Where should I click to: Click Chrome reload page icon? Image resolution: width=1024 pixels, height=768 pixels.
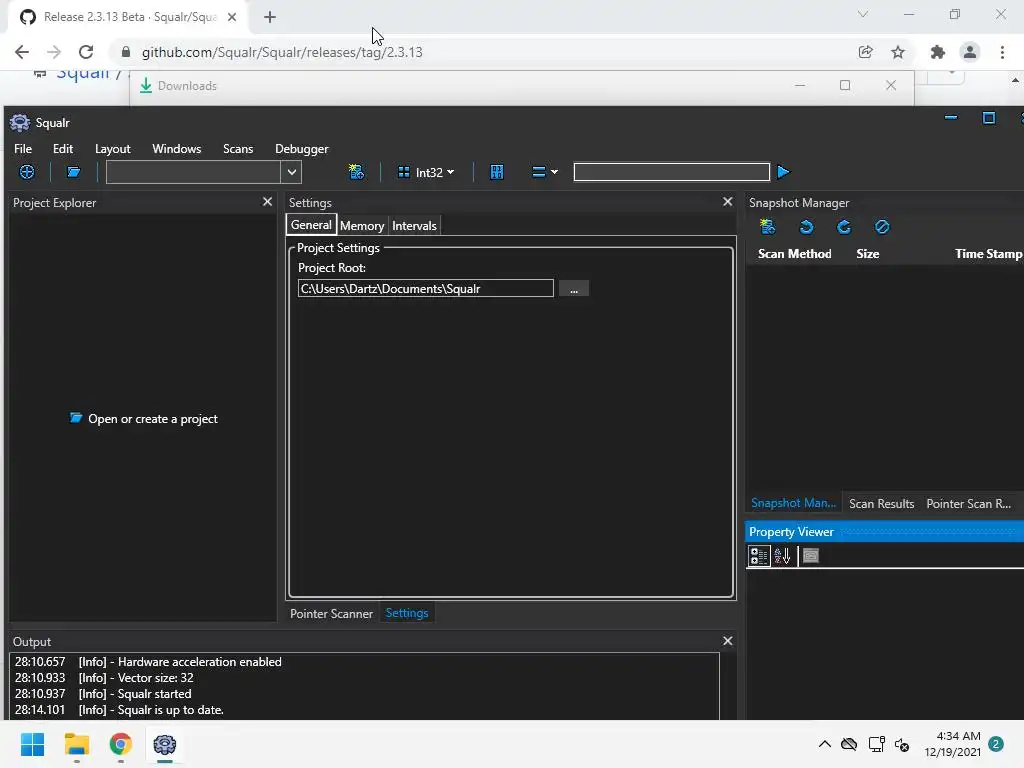(x=86, y=52)
